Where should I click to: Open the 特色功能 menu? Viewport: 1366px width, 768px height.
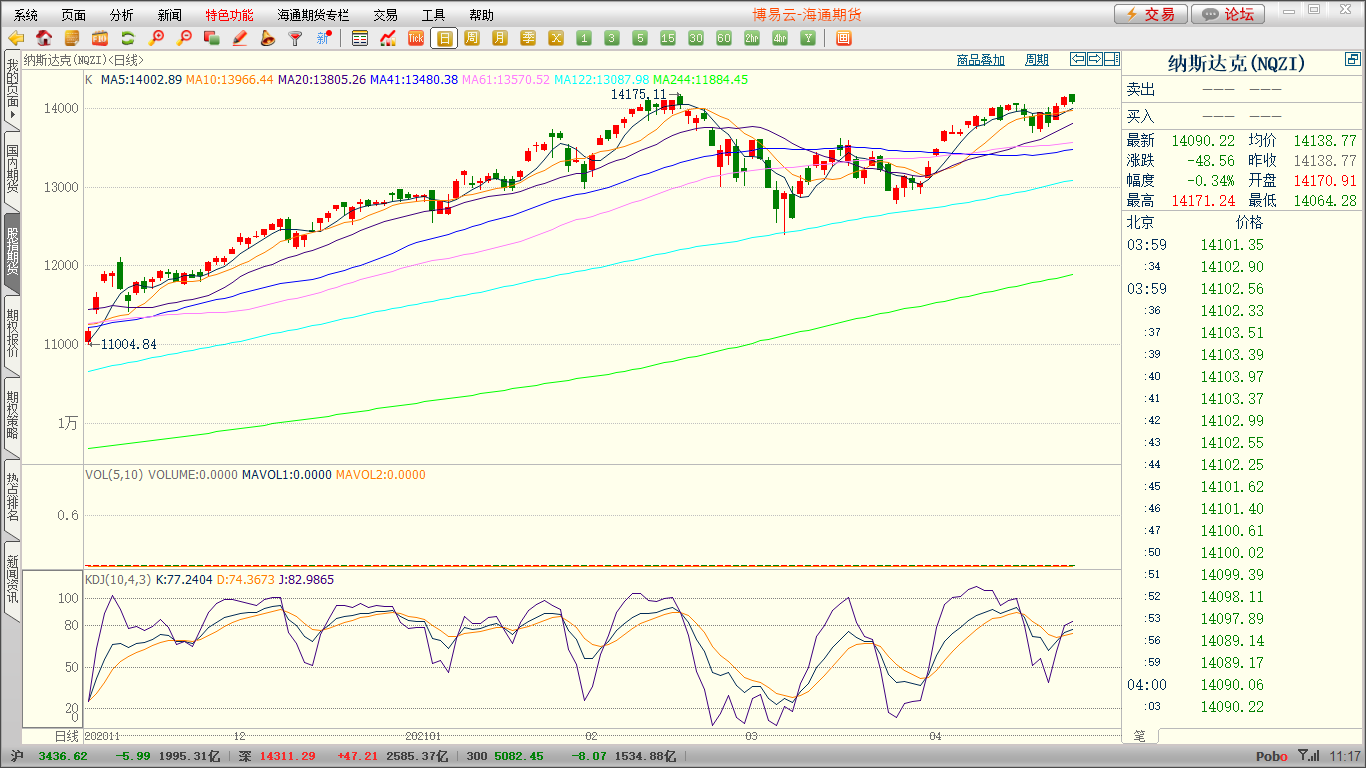[x=229, y=15]
